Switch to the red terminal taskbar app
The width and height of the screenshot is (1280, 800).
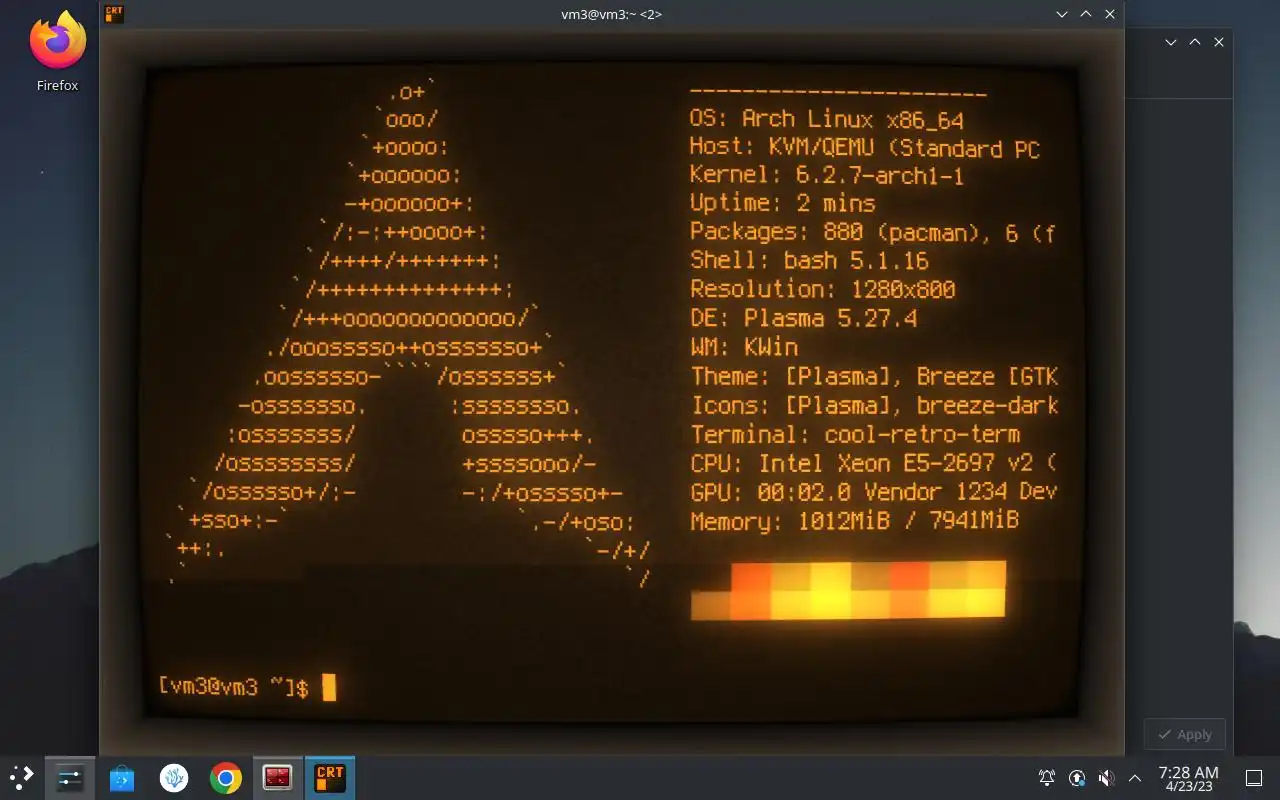click(277, 777)
